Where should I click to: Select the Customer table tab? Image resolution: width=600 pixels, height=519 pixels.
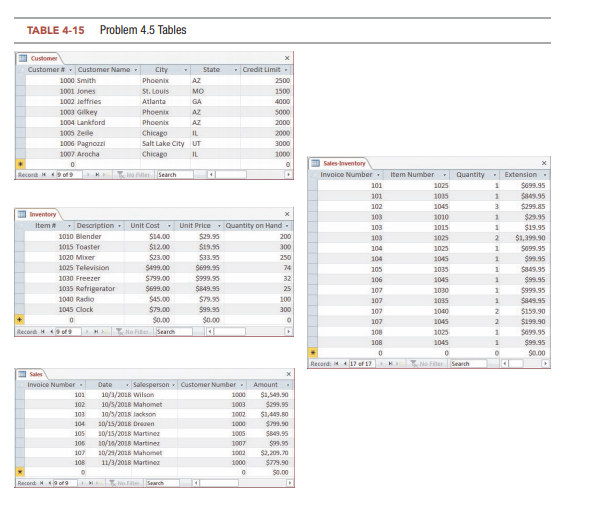click(x=39, y=59)
